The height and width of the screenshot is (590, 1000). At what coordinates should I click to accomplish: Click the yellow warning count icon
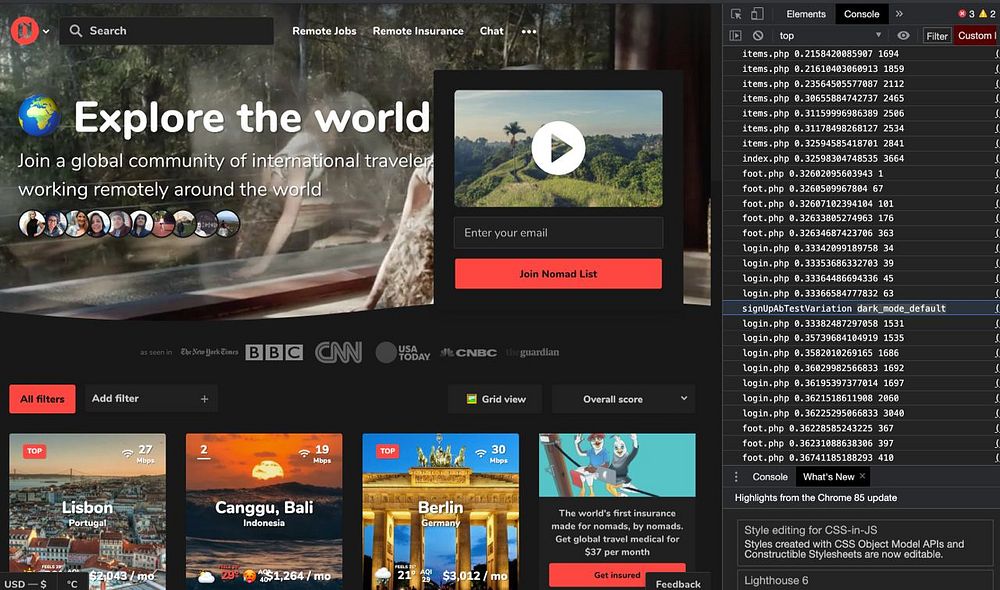coord(983,13)
